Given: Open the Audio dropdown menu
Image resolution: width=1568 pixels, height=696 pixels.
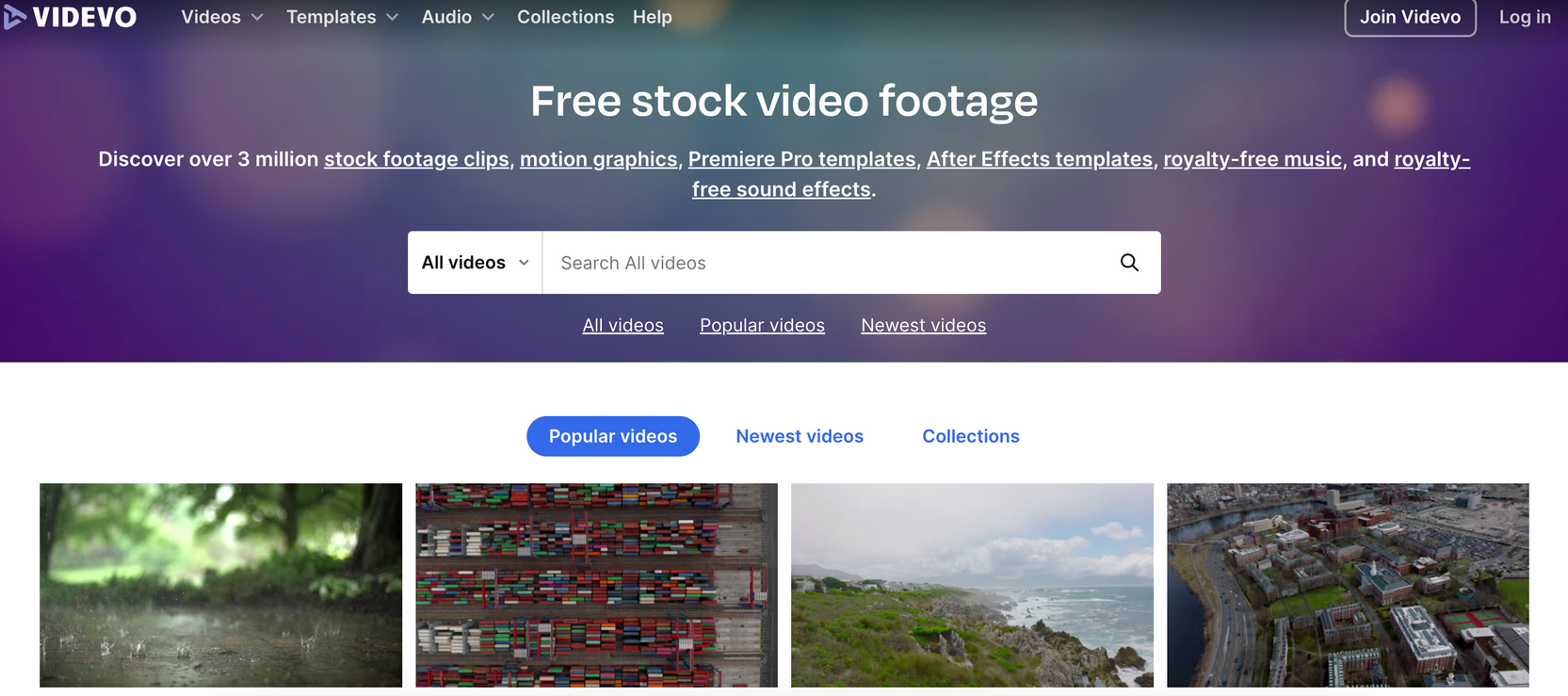Looking at the screenshot, I should click(x=458, y=17).
